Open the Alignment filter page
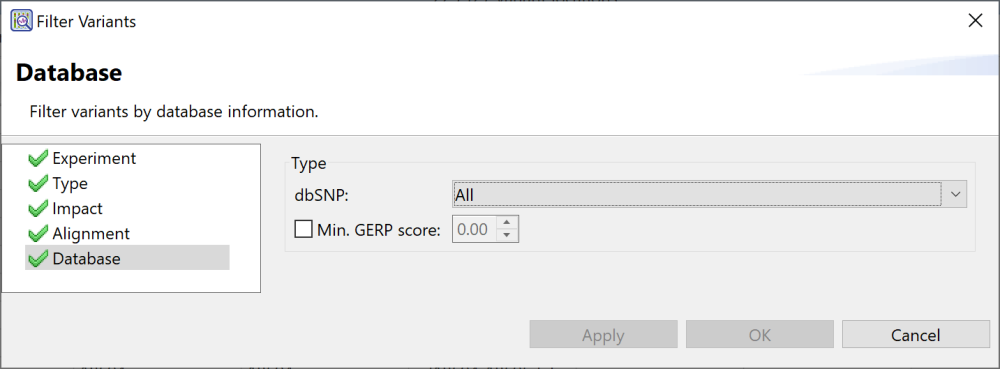1000x369 pixels. [91, 234]
